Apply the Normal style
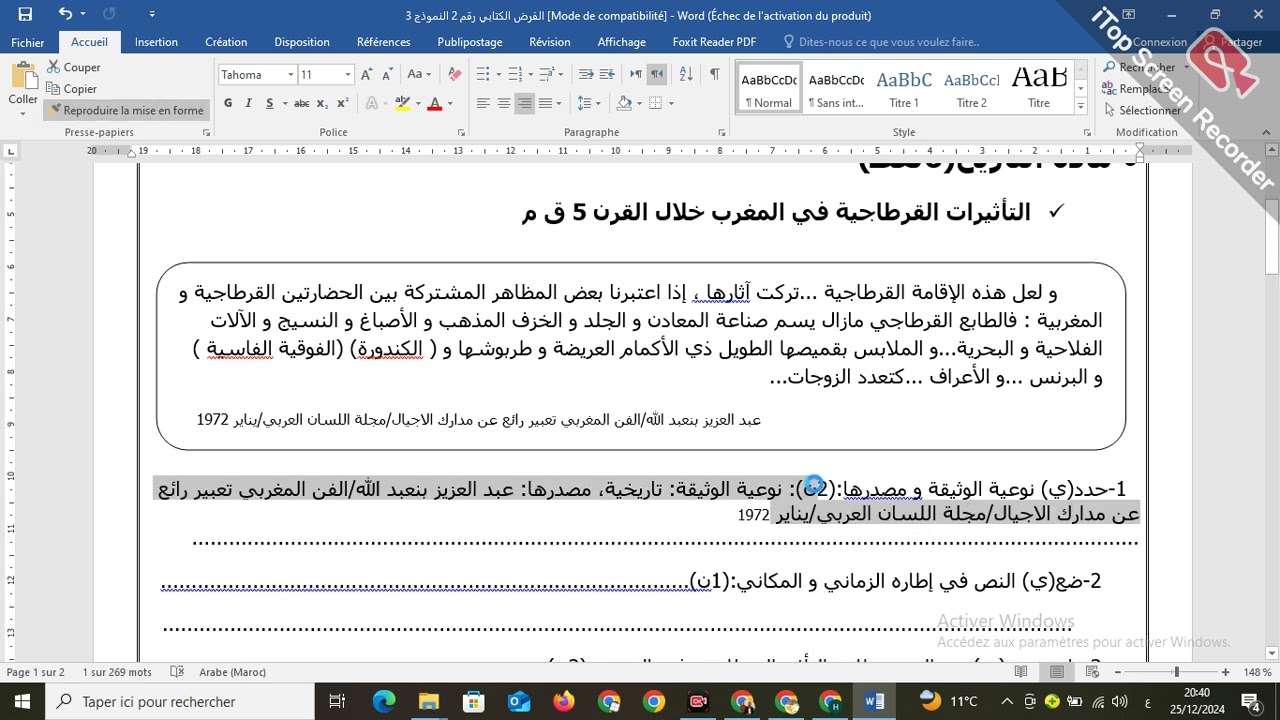The height and width of the screenshot is (720, 1280). [769, 88]
